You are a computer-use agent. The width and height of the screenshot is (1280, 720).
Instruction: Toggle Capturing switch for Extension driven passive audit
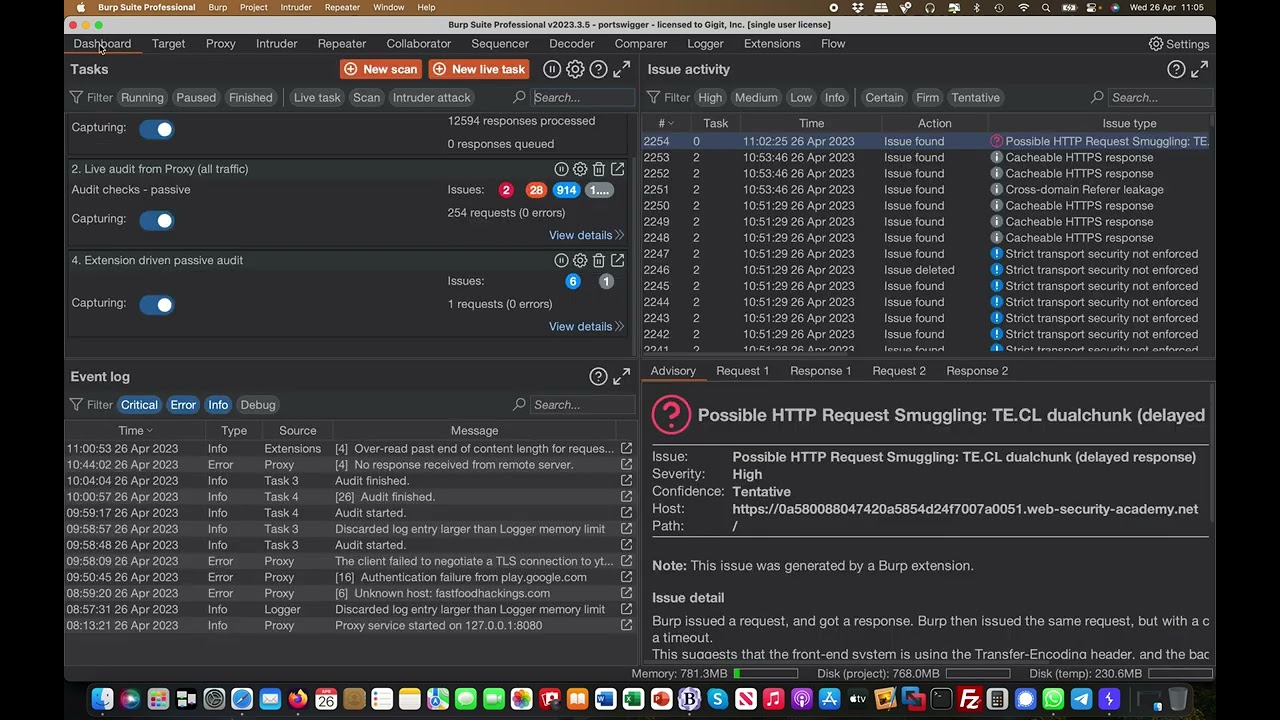[x=156, y=304]
